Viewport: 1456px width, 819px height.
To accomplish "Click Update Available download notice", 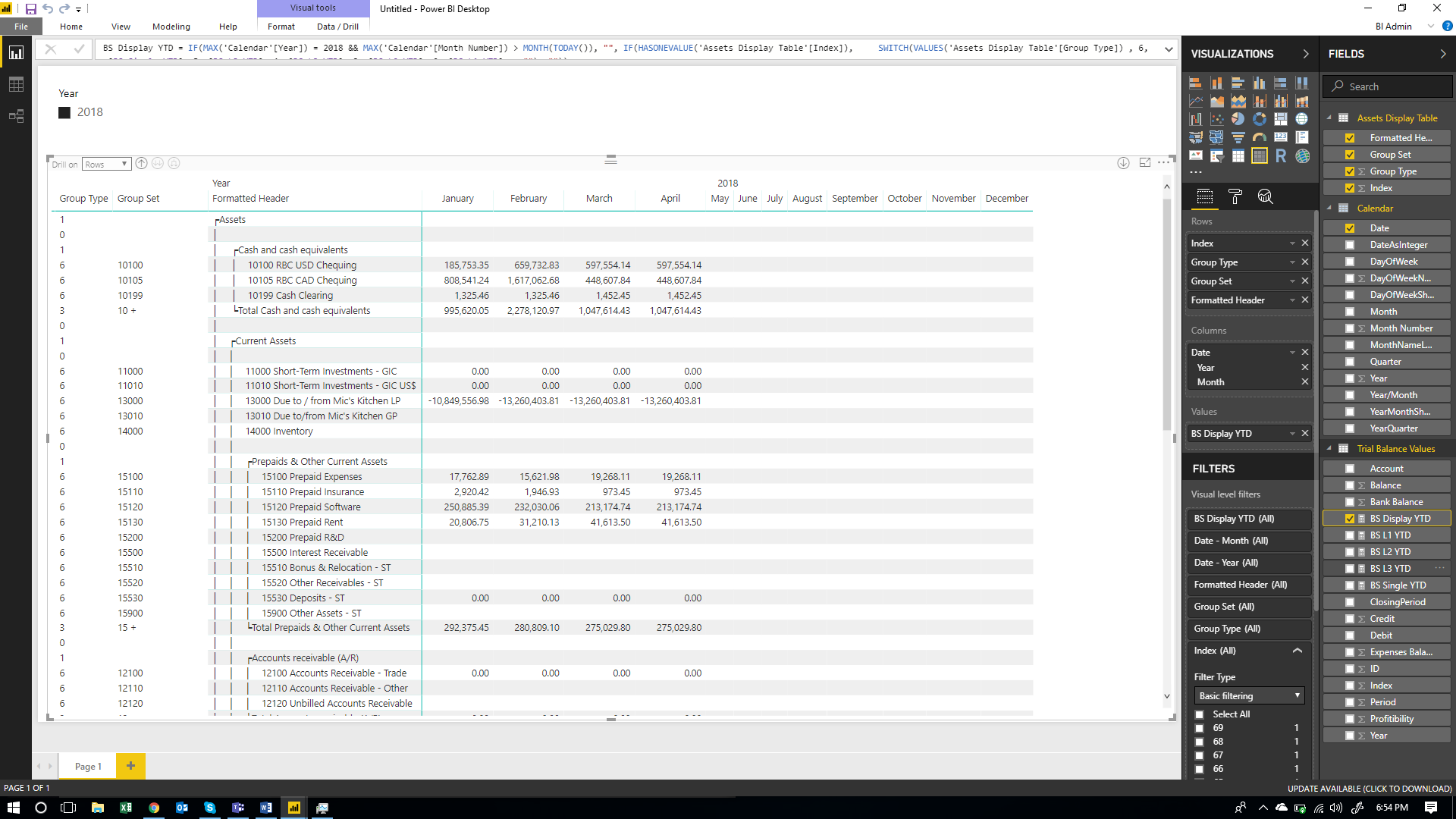I will pyautogui.click(x=1370, y=789).
